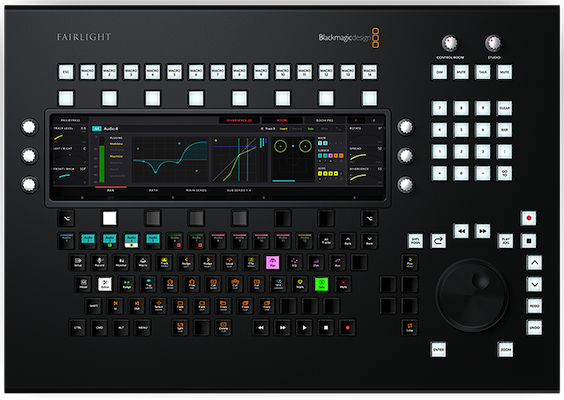The image size is (564, 400).
Task: Tap the Setup key on the keyboard
Action: point(78,263)
